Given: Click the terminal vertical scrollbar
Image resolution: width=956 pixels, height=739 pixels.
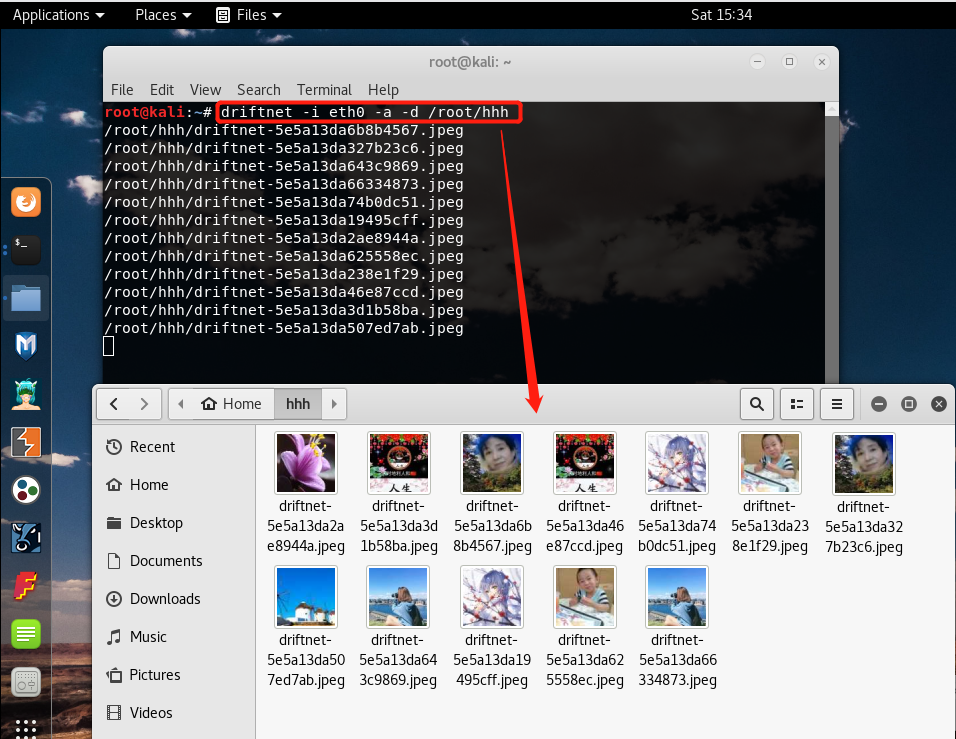Looking at the screenshot, I should 832,244.
